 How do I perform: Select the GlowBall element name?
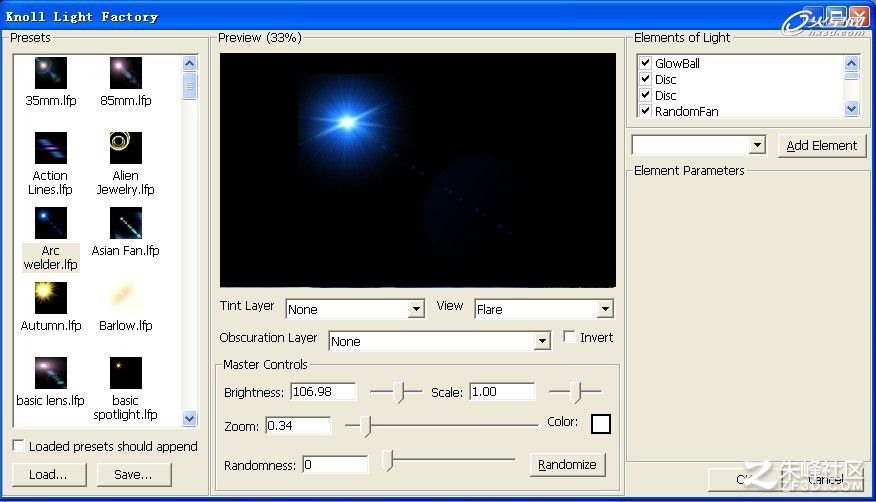click(x=677, y=63)
